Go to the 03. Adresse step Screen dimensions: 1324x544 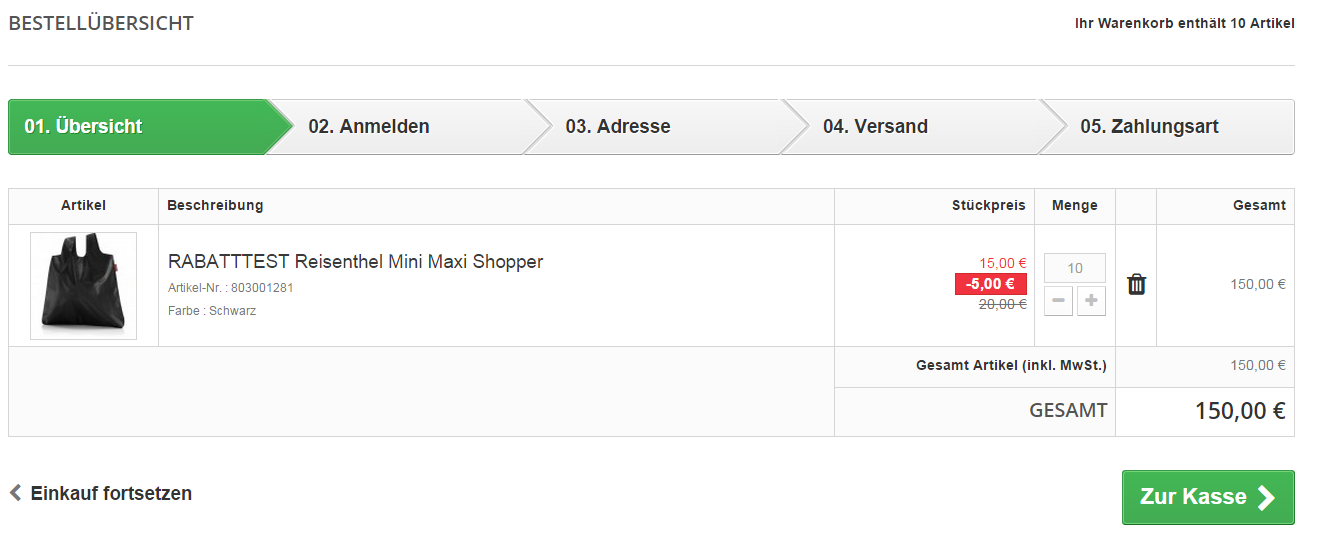point(618,127)
